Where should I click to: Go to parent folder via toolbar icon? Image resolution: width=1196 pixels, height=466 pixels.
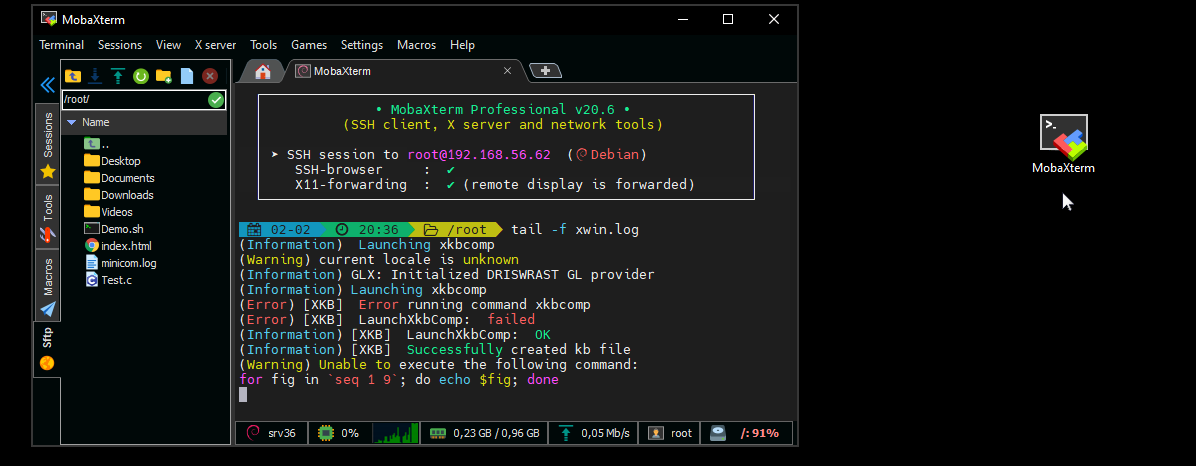tap(72, 76)
